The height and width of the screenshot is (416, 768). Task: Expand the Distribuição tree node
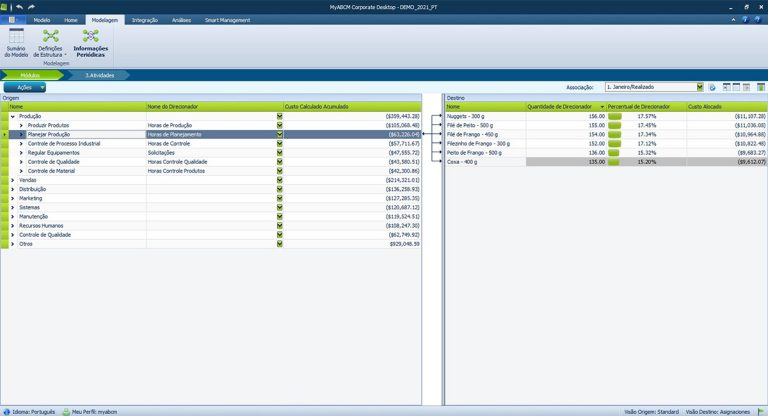pyautogui.click(x=13, y=189)
